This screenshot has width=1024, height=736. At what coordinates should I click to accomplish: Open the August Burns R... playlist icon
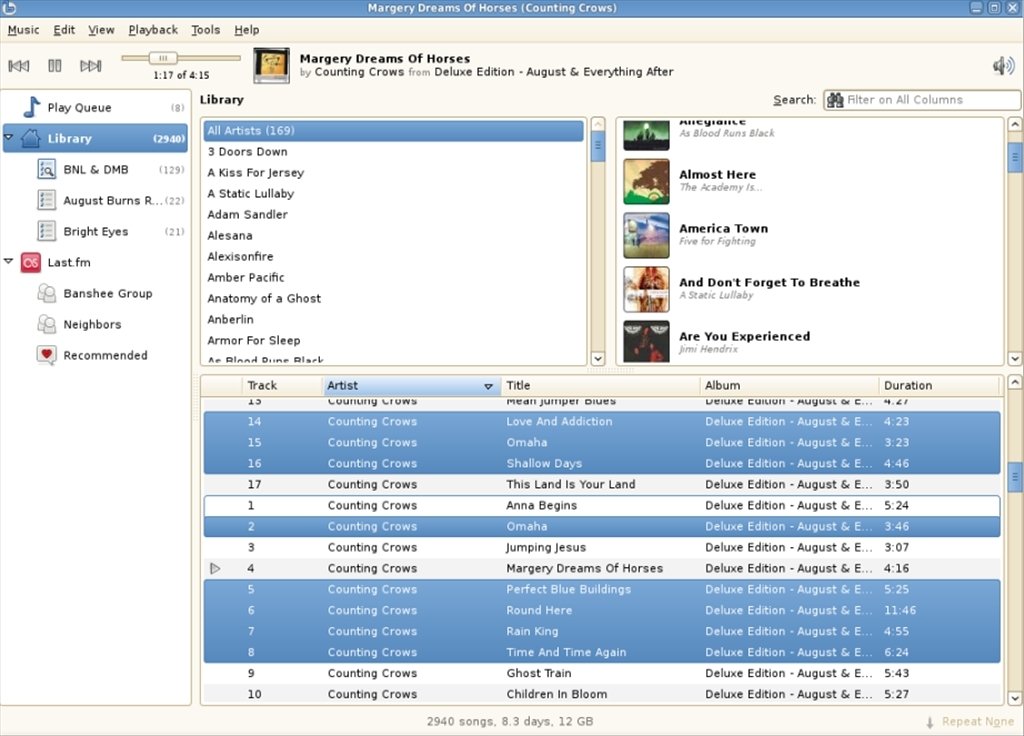pos(46,200)
